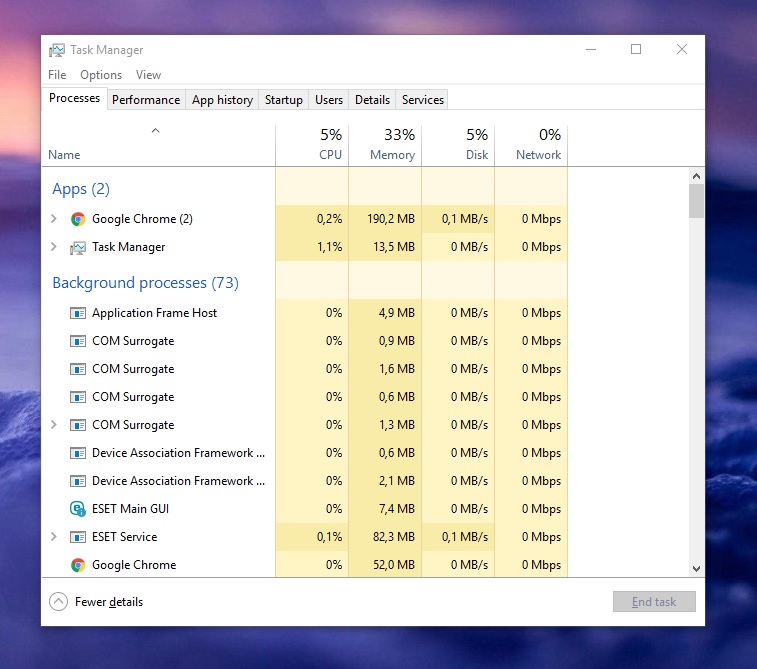The height and width of the screenshot is (669, 757).
Task: Select the Processes tab
Action: tap(74, 98)
